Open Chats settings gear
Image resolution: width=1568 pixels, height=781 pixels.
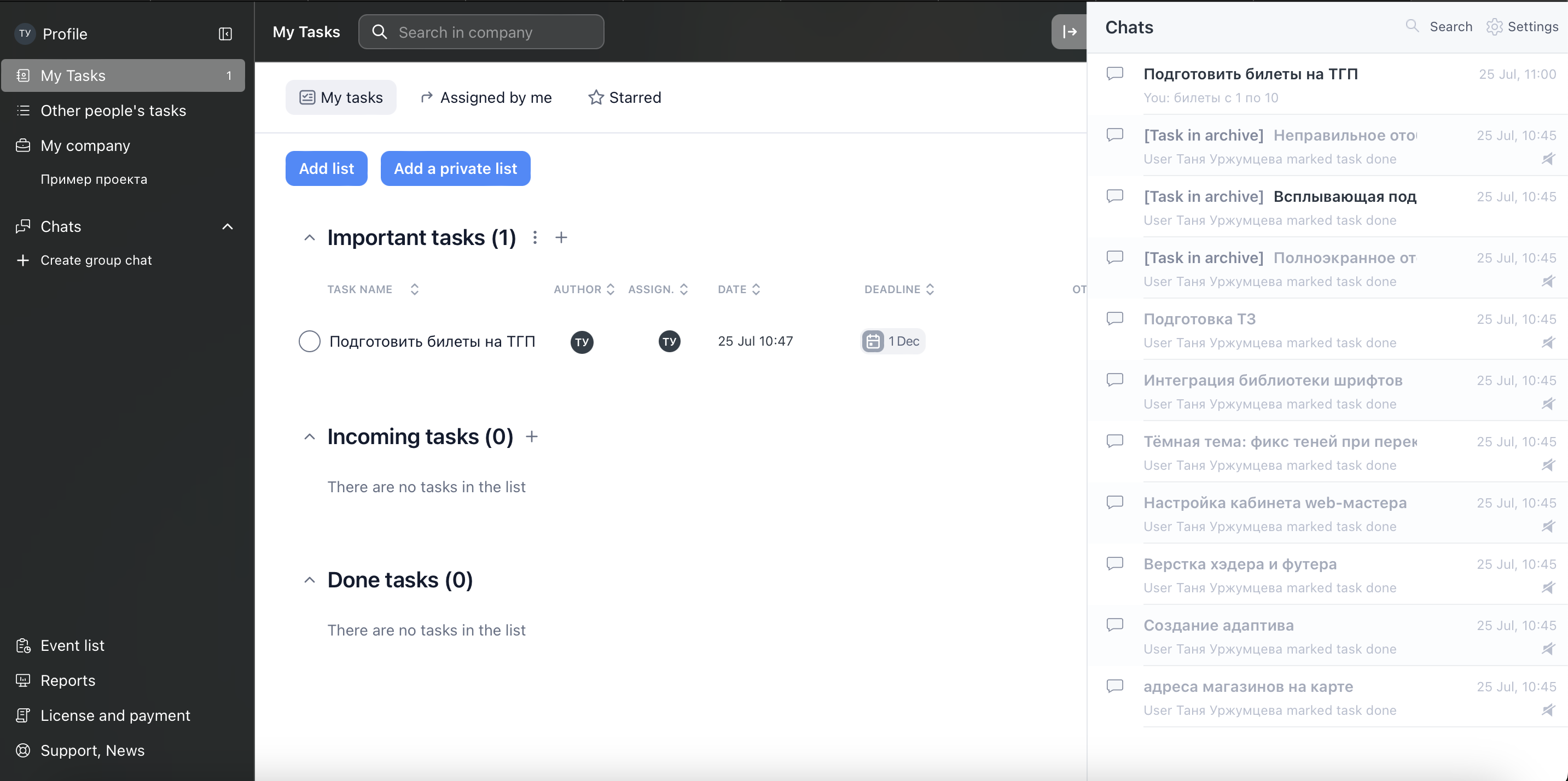coord(1494,27)
